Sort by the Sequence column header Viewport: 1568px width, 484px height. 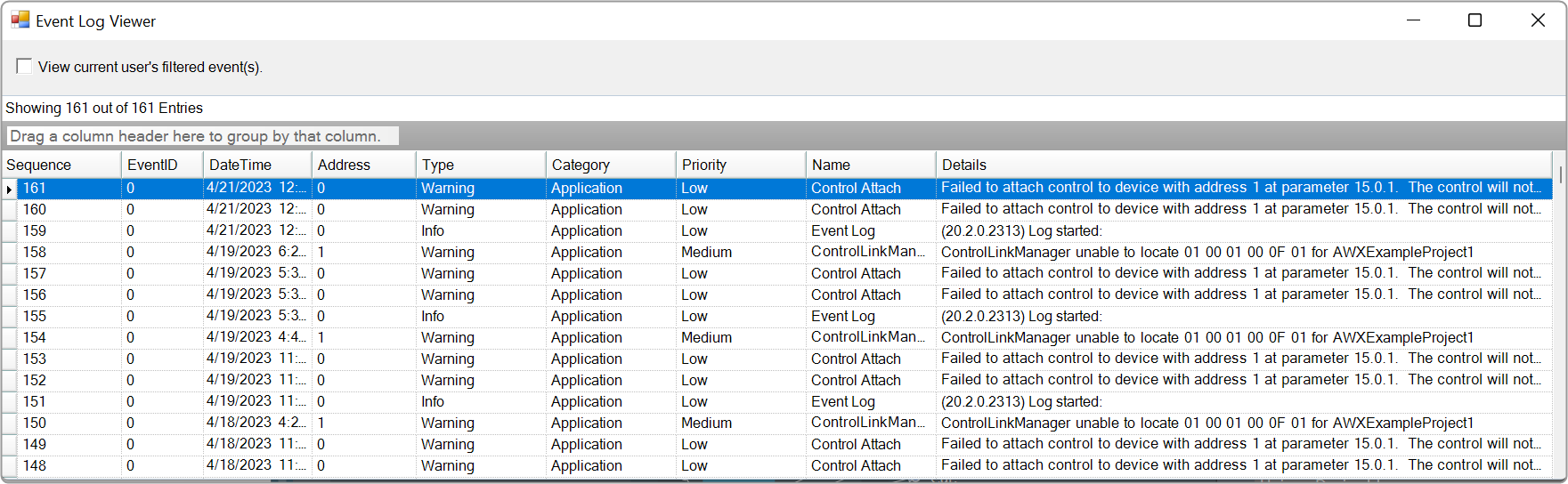pos(61,165)
